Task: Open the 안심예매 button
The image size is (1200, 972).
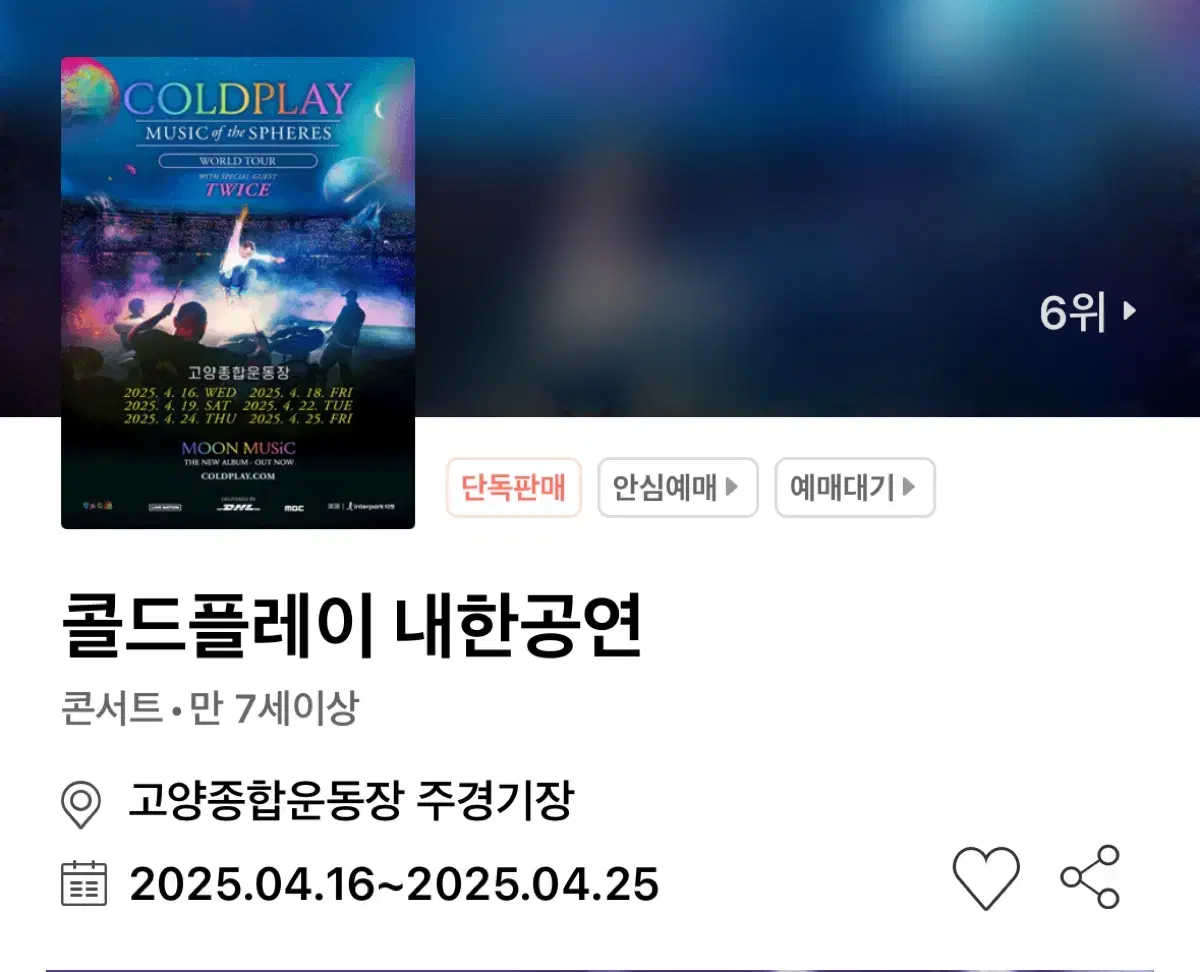Action: 678,488
